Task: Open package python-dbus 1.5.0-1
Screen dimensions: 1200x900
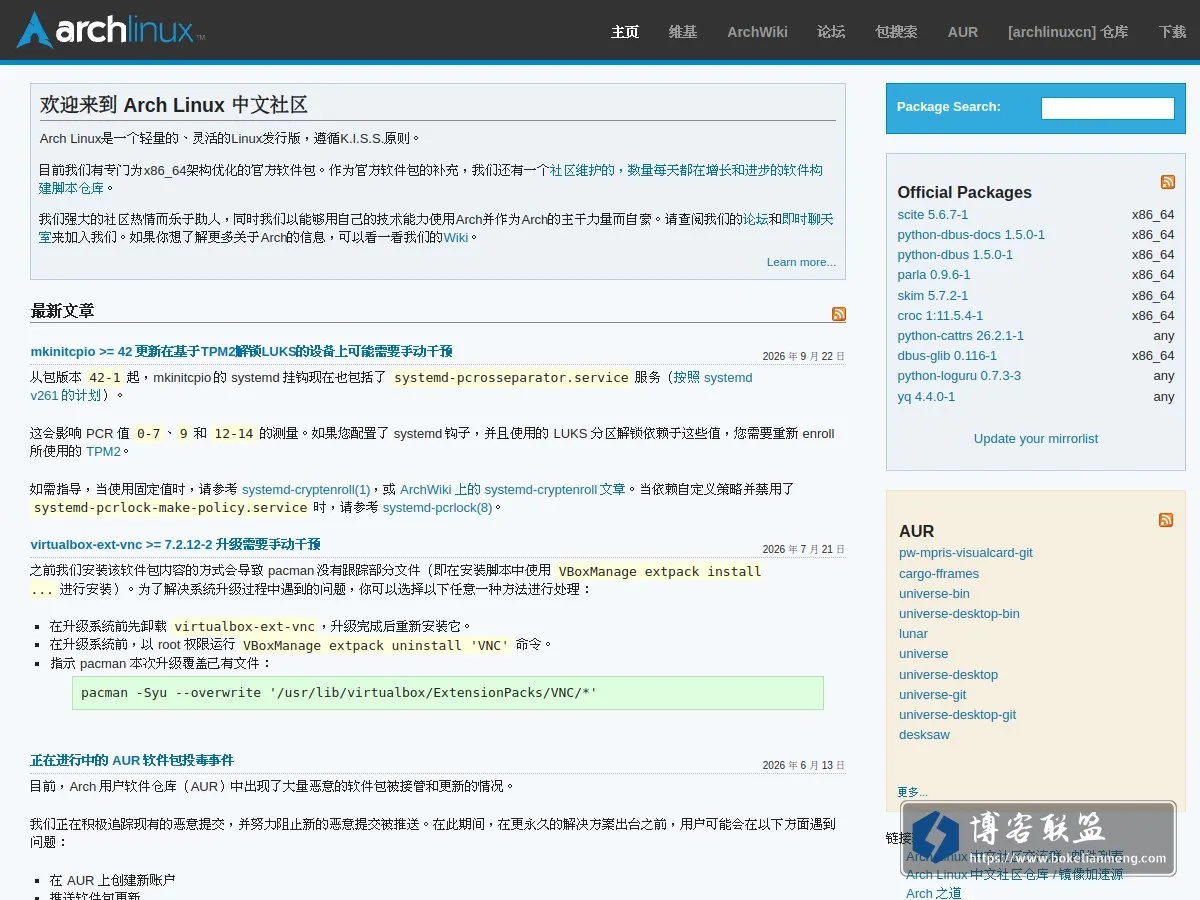Action: [955, 255]
